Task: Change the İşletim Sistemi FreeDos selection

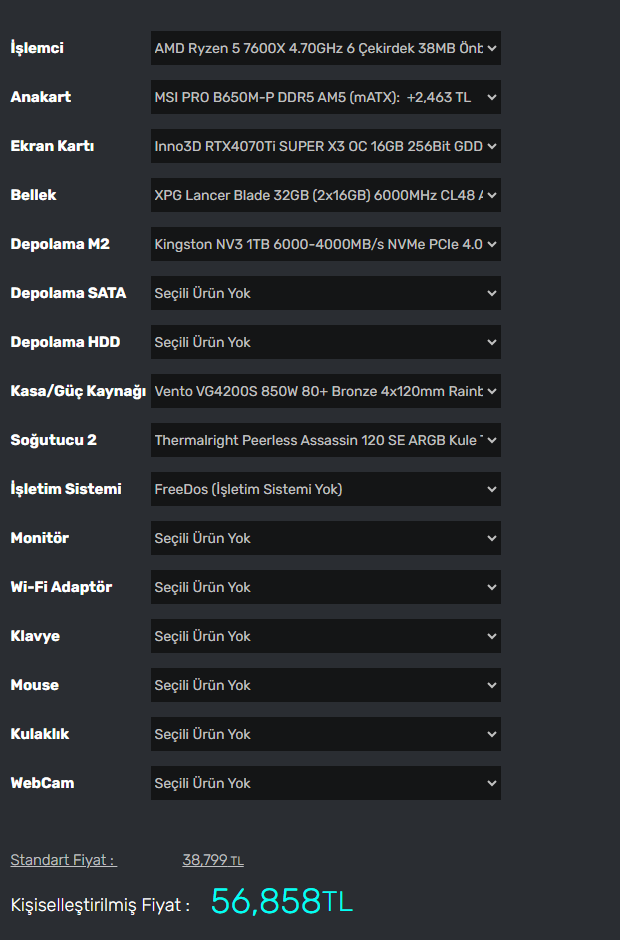Action: (x=325, y=489)
